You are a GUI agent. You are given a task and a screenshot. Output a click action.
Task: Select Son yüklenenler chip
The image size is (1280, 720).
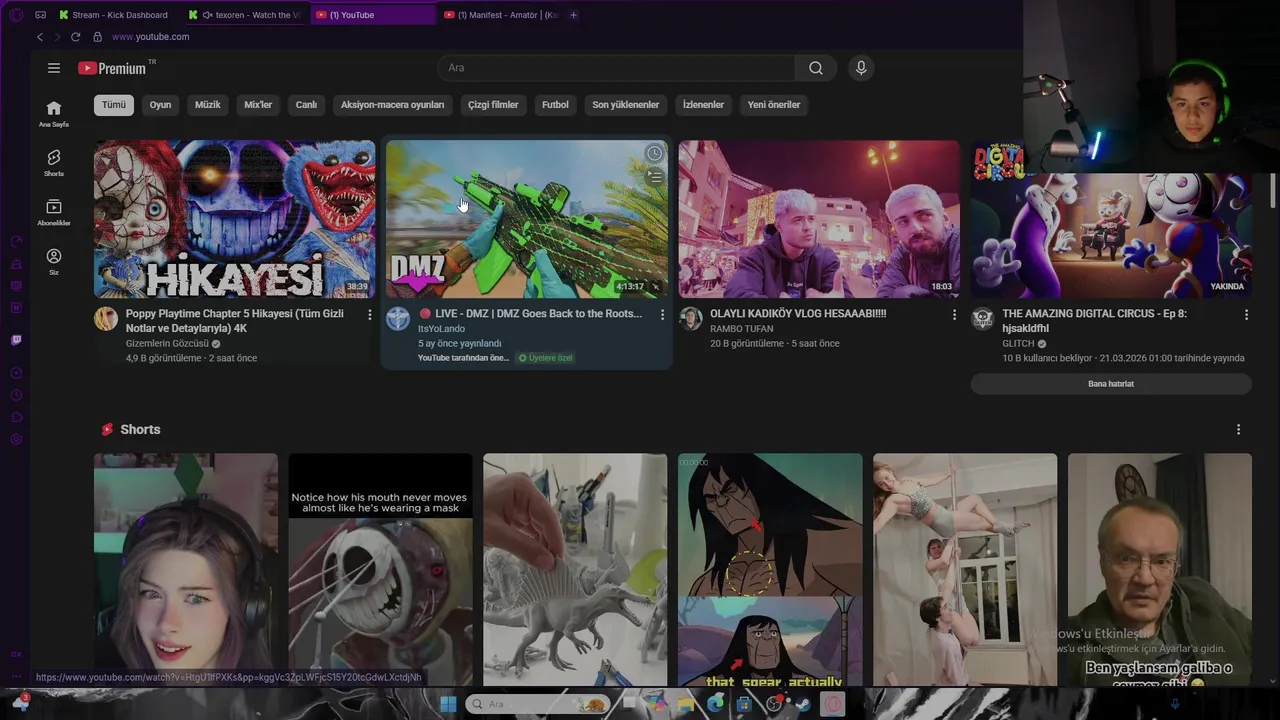coord(625,105)
